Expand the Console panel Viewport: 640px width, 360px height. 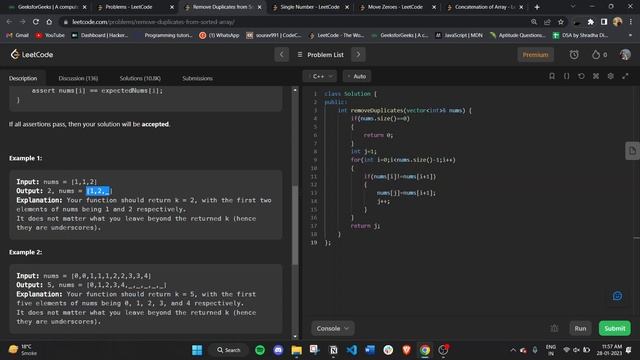pyautogui.click(x=333, y=328)
